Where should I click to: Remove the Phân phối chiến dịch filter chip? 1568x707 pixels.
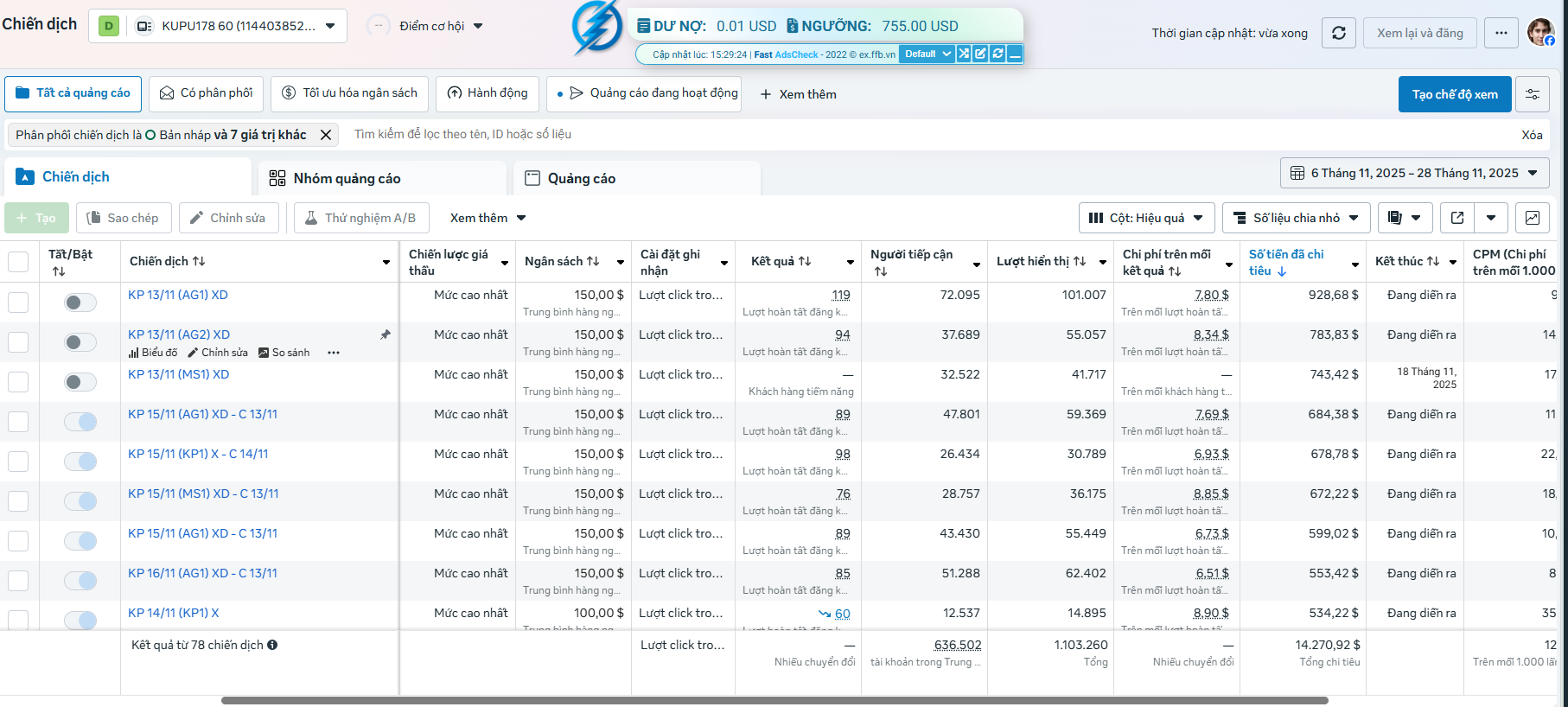[326, 135]
